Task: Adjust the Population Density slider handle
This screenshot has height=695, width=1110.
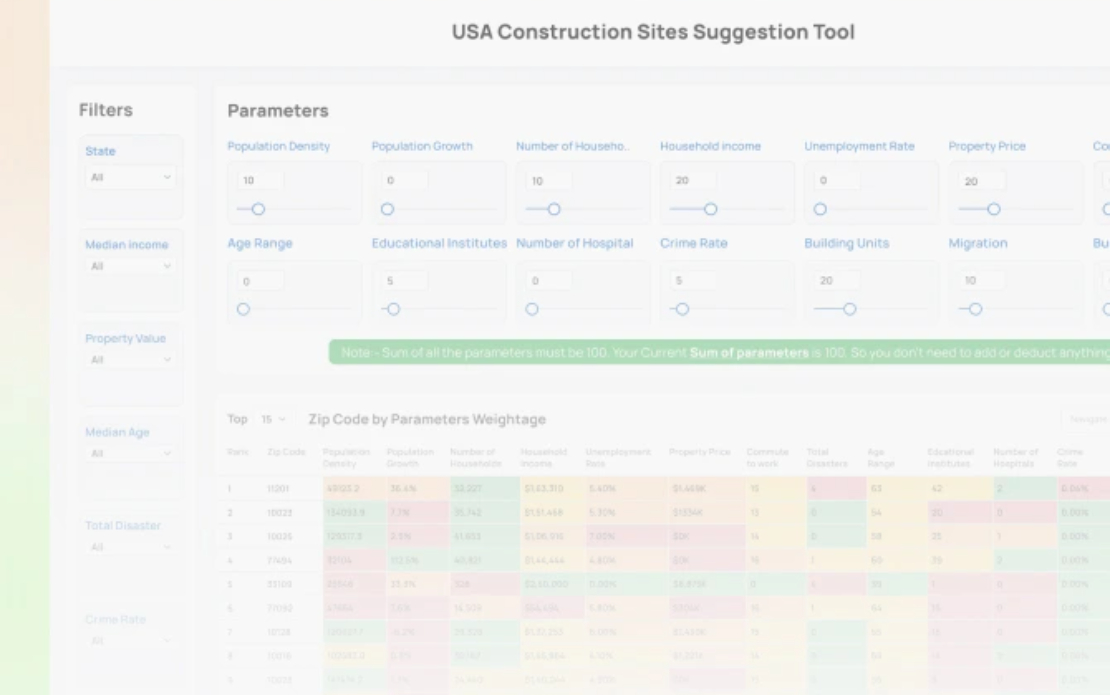Action: point(258,209)
